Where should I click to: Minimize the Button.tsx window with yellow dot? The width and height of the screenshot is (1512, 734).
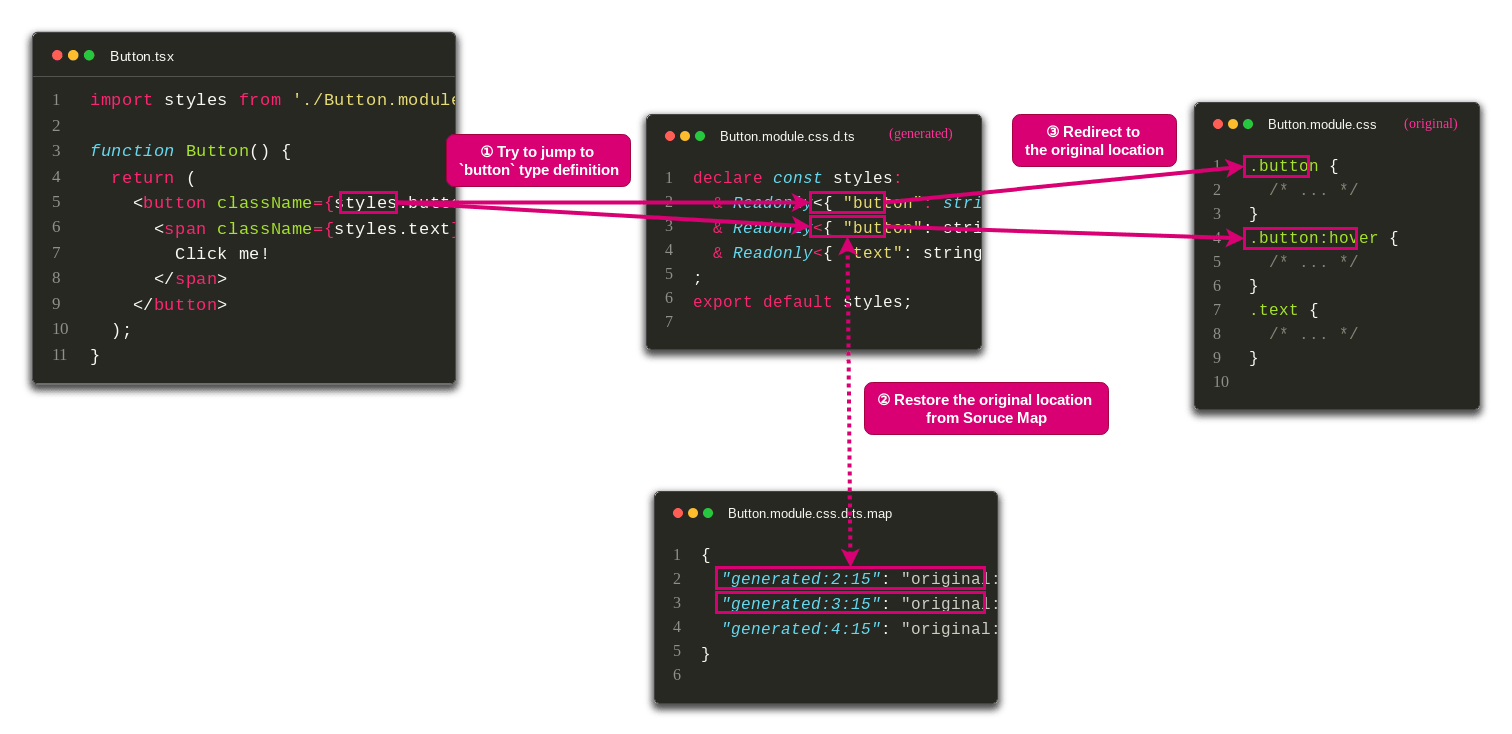73,56
